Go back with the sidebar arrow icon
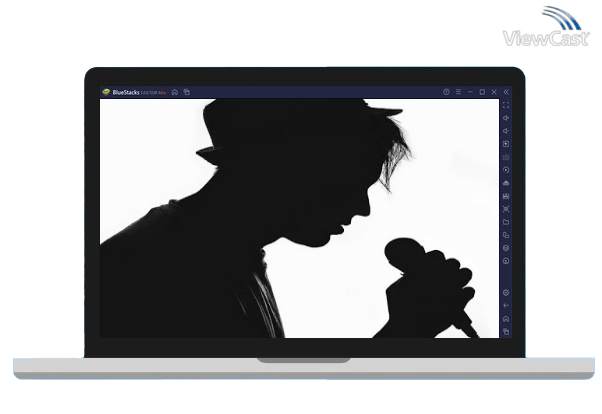Screen dimensions: 602x414 [x=506, y=306]
